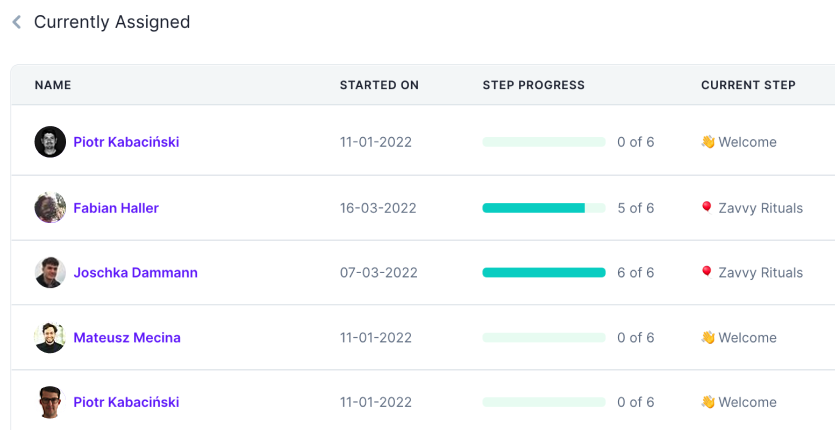Viewport: 835px width, 430px height.
Task: Open Fabian Haller's profile link
Action: (116, 208)
